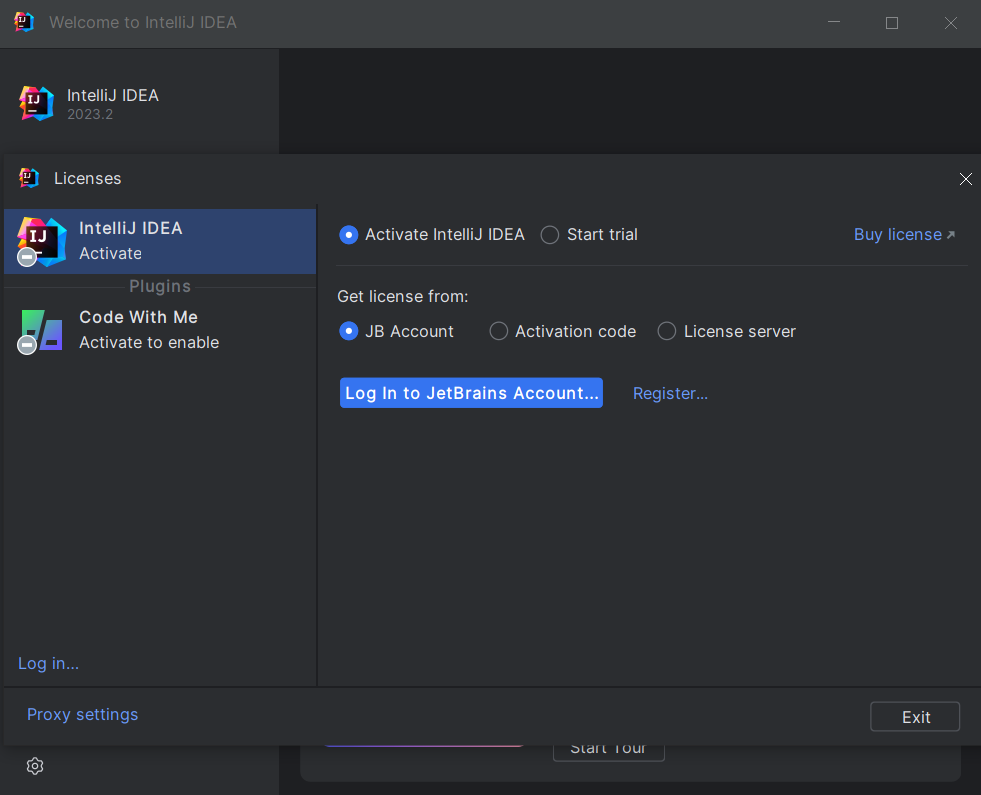Viewport: 981px width, 795px height.
Task: Click the Code With Me plugin icon
Action: point(41,330)
